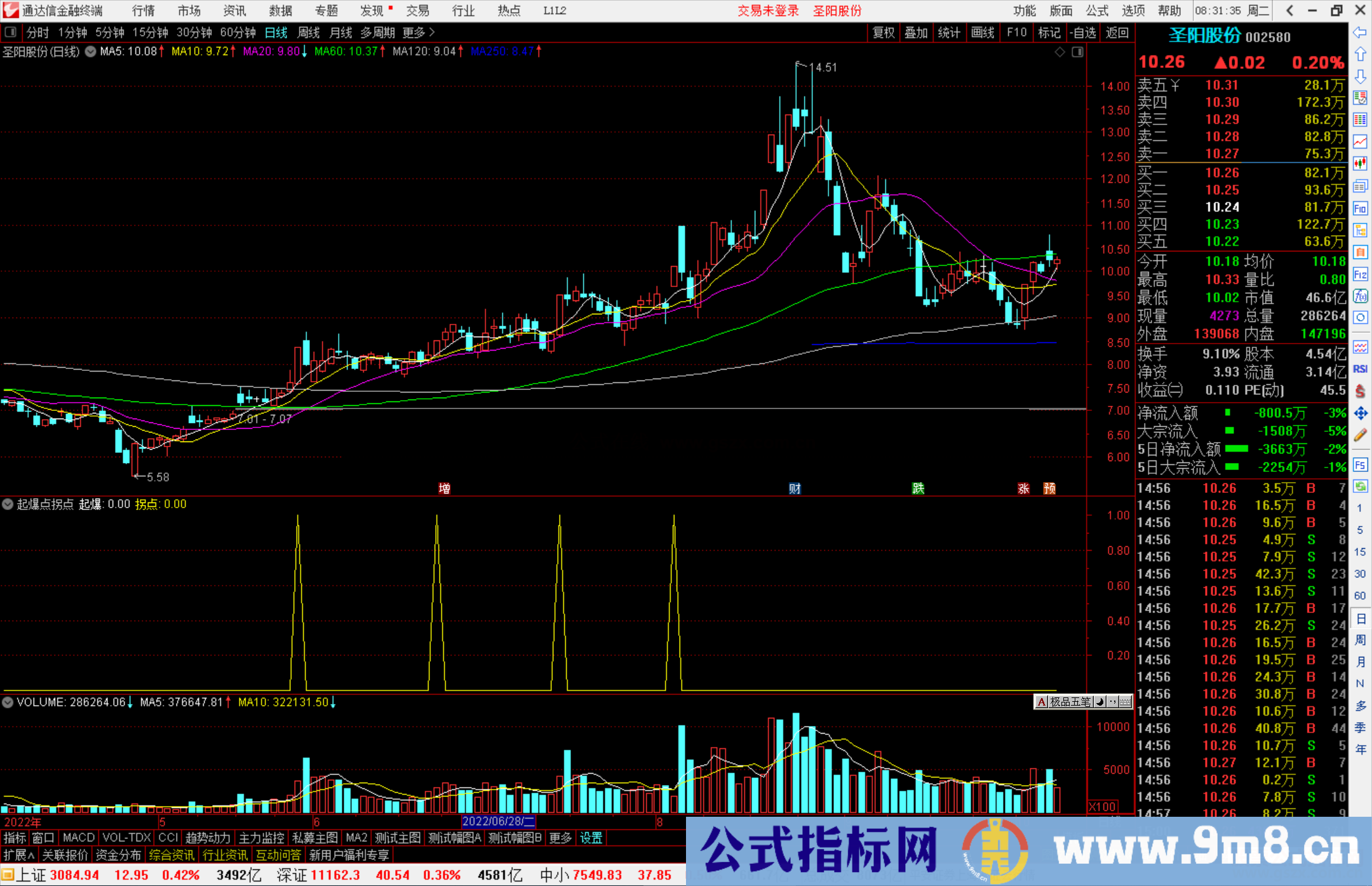The width and height of the screenshot is (1372, 886).
Task: Click the stacked windows icon in sidebar
Action: (1360, 186)
